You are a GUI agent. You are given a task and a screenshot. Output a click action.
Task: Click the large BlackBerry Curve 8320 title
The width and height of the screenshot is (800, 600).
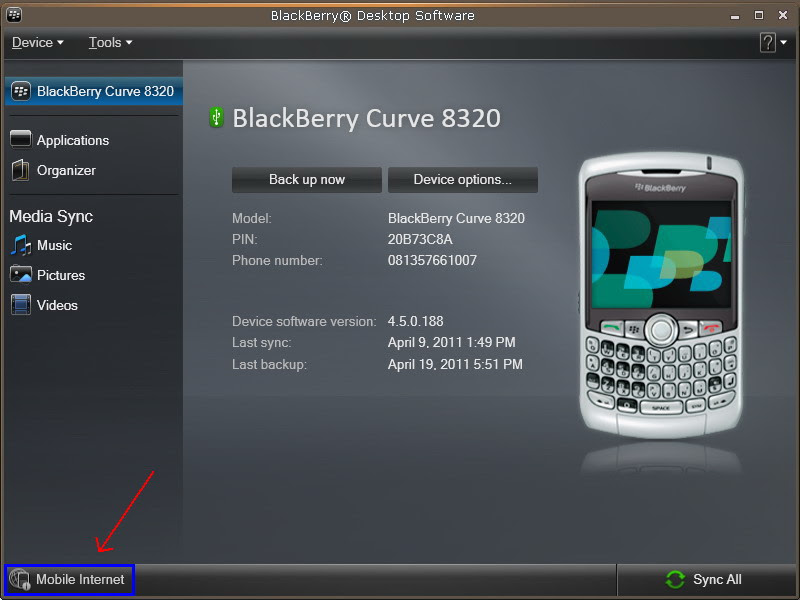point(366,118)
